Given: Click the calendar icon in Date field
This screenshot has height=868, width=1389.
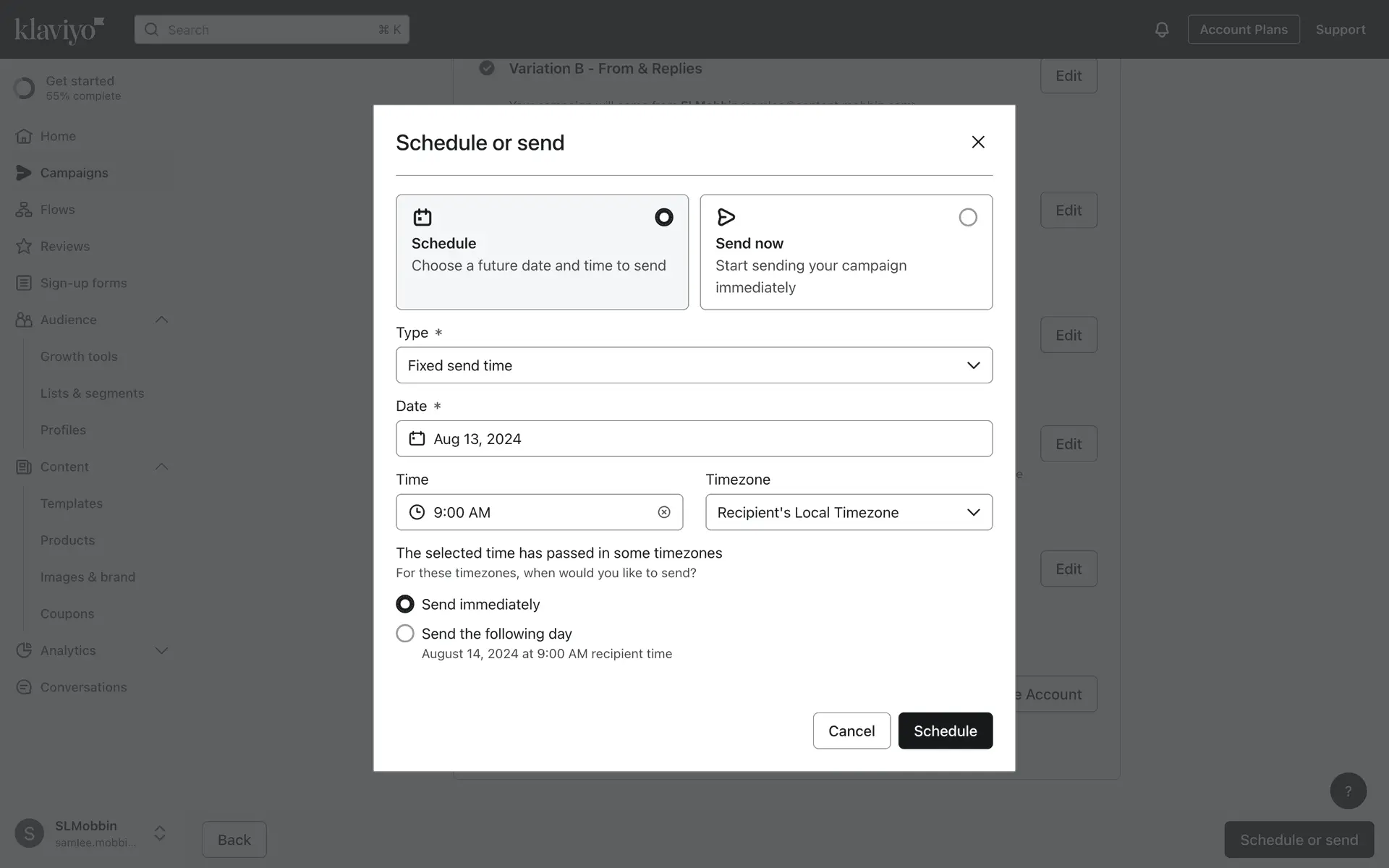Looking at the screenshot, I should point(417,438).
